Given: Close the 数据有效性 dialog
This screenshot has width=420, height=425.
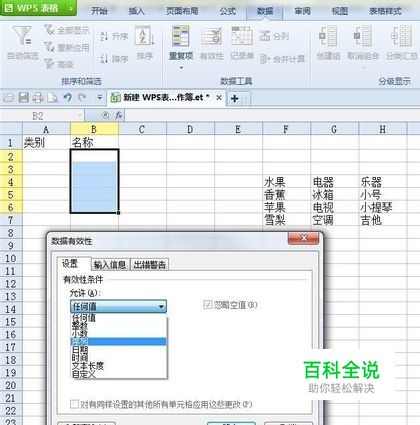Looking at the screenshot, I should coord(304,238).
